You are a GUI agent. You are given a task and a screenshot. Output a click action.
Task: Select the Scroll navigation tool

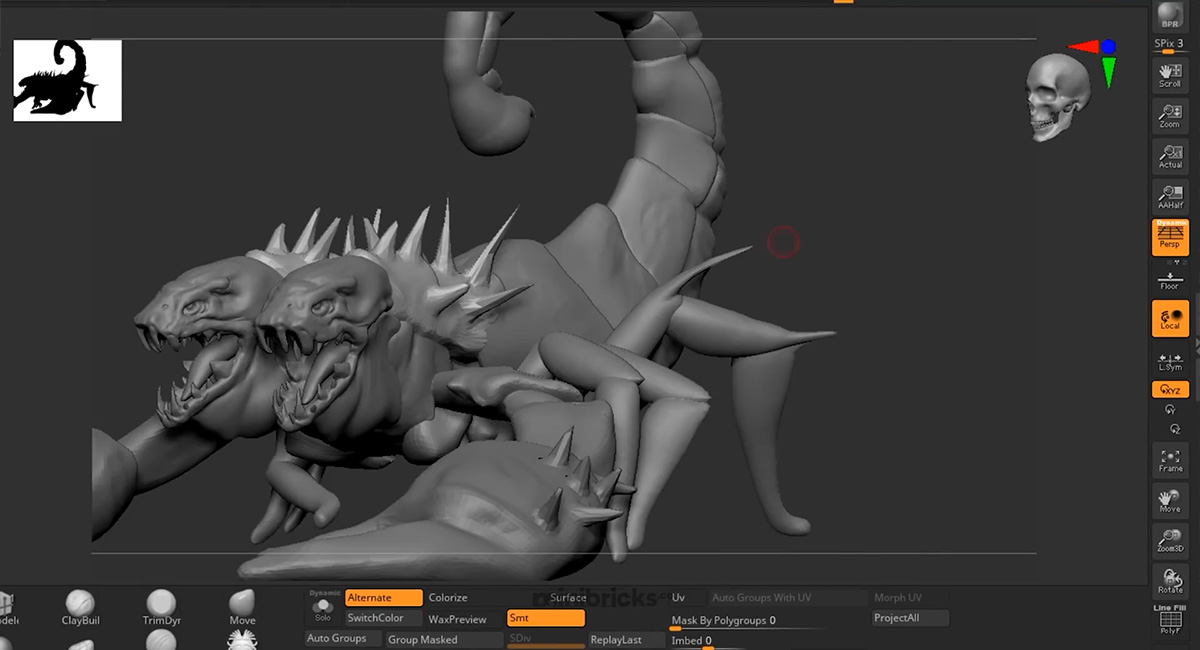coord(1169,74)
